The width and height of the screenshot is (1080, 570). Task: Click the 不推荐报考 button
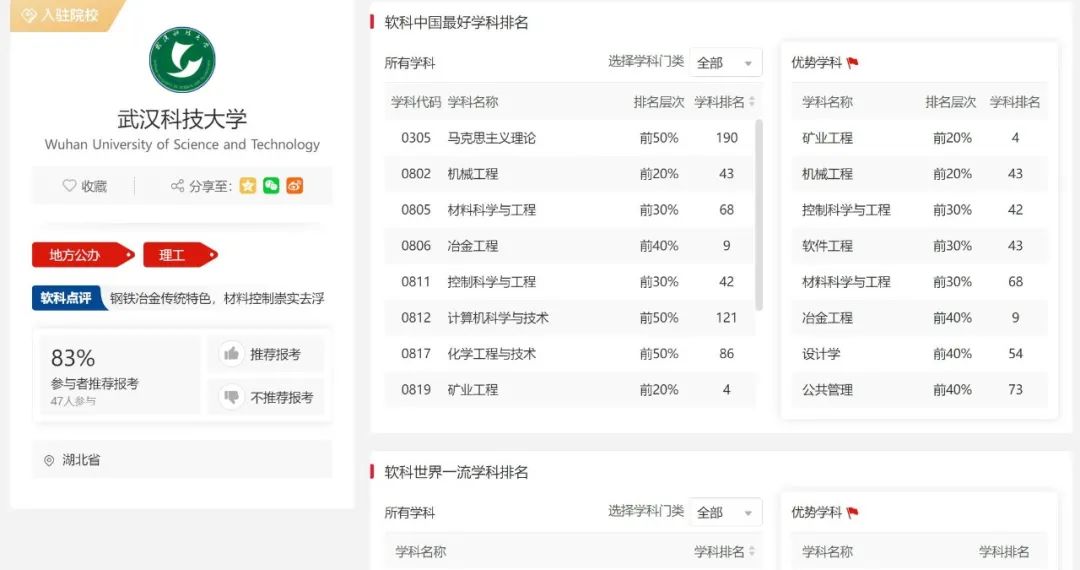point(267,397)
